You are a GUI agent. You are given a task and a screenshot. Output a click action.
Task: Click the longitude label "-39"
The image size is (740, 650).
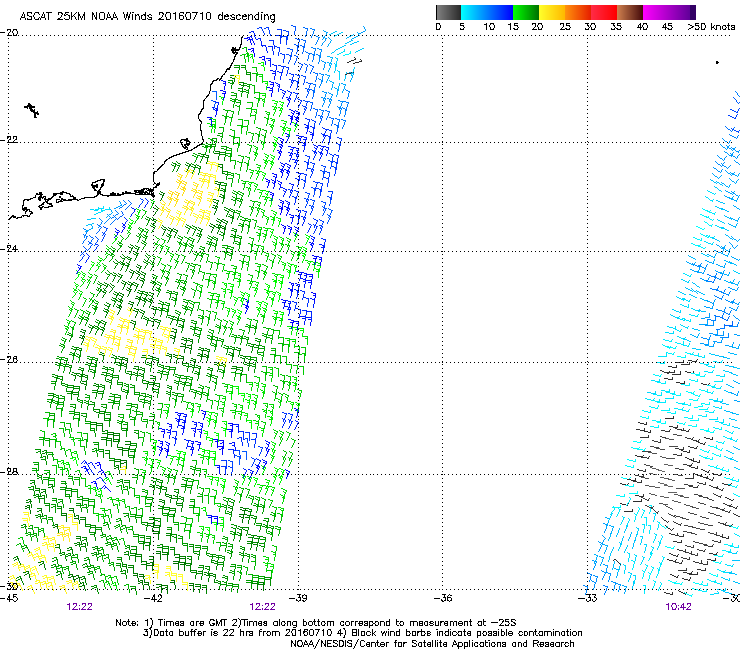click(298, 598)
